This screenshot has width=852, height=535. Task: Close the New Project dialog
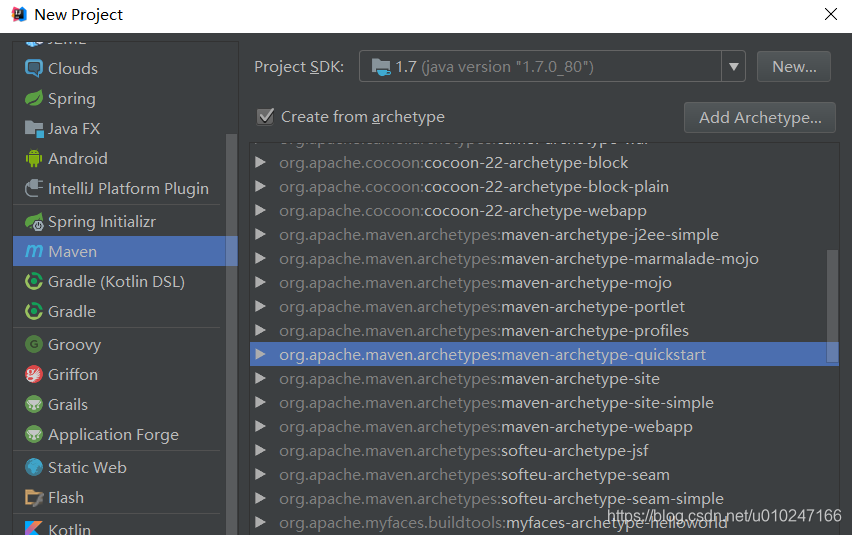click(x=831, y=14)
